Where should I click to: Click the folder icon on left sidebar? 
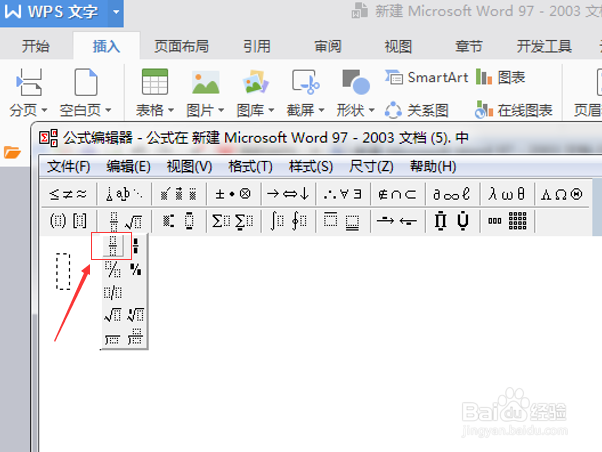pos(12,152)
